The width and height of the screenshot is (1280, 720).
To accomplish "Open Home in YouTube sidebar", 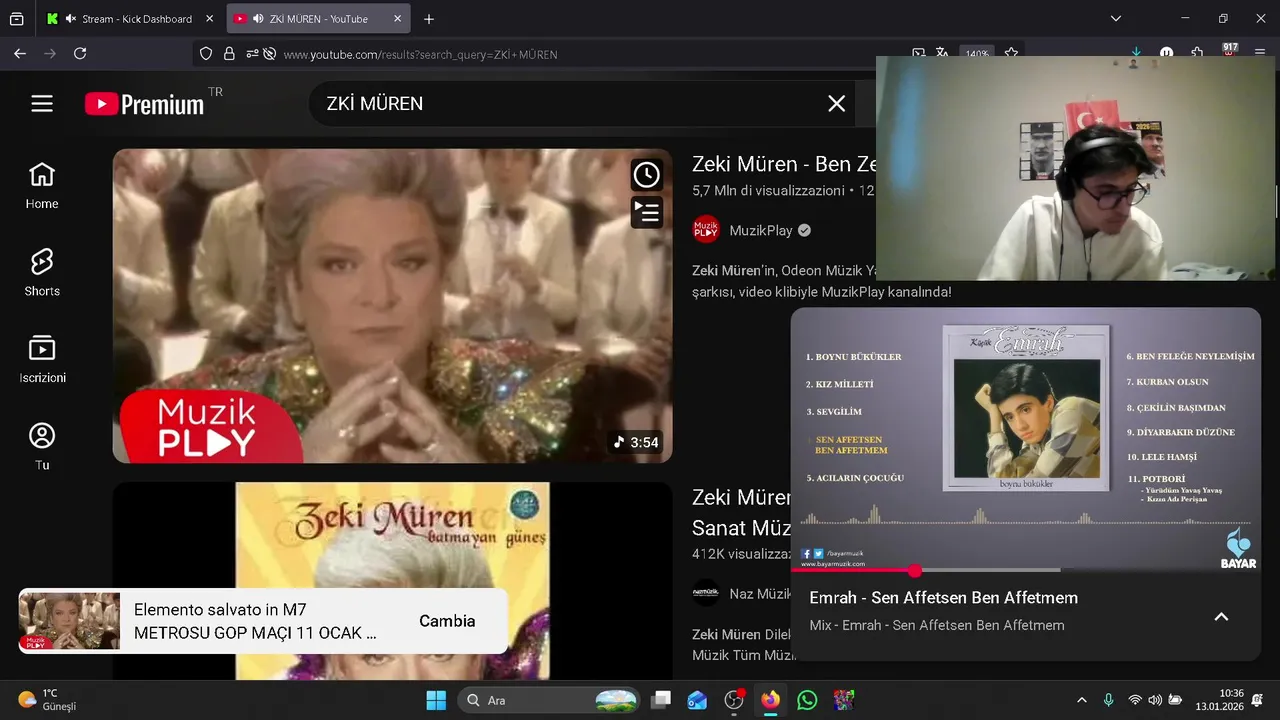I will pyautogui.click(x=42, y=186).
